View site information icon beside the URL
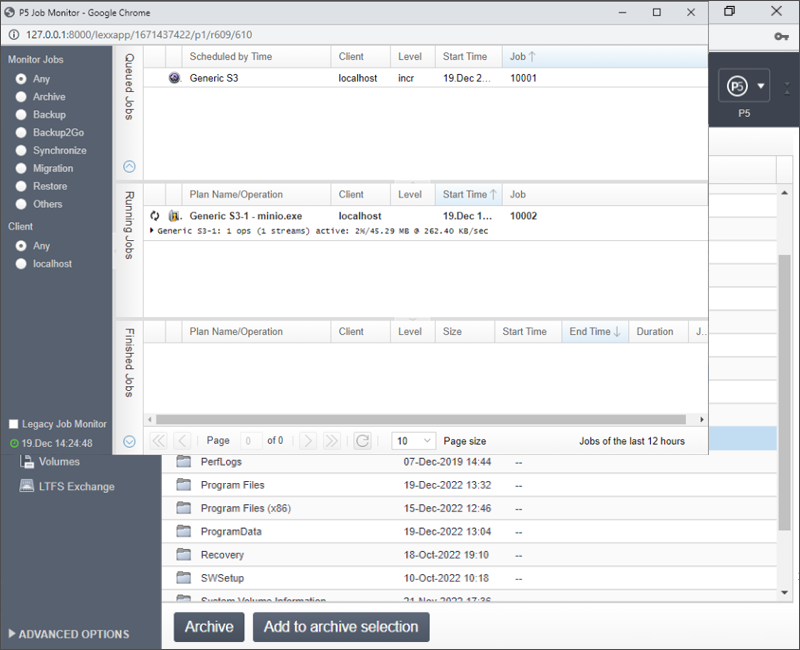 point(14,35)
